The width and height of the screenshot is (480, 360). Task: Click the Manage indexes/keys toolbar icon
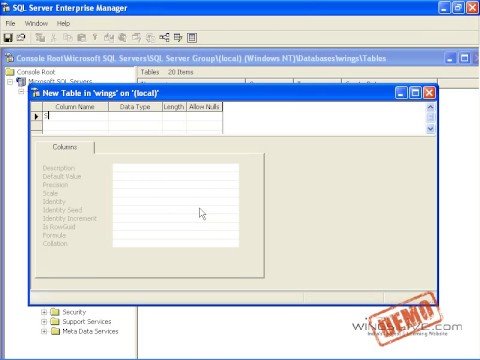pos(178,38)
